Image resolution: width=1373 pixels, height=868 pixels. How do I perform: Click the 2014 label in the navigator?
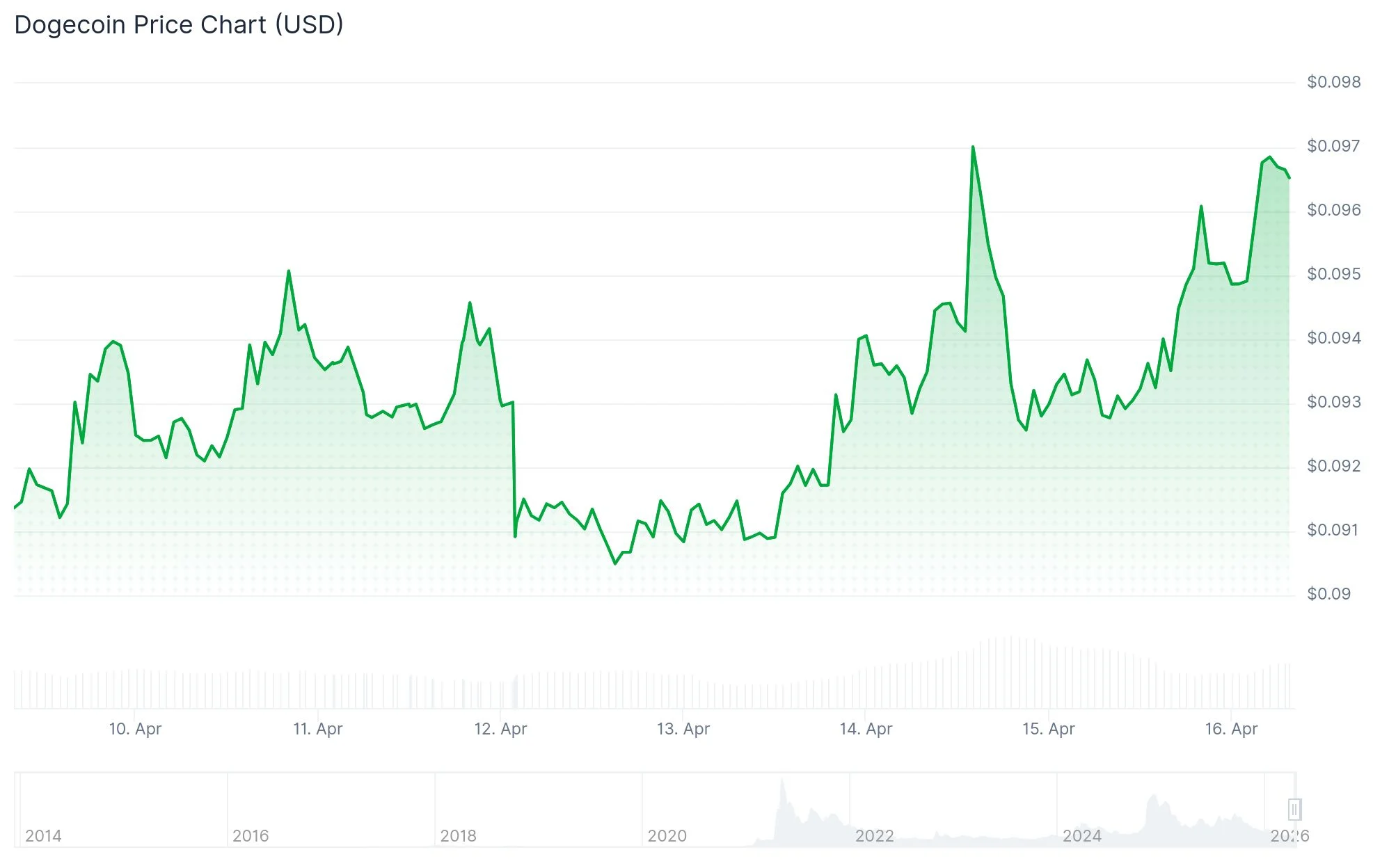[x=43, y=835]
